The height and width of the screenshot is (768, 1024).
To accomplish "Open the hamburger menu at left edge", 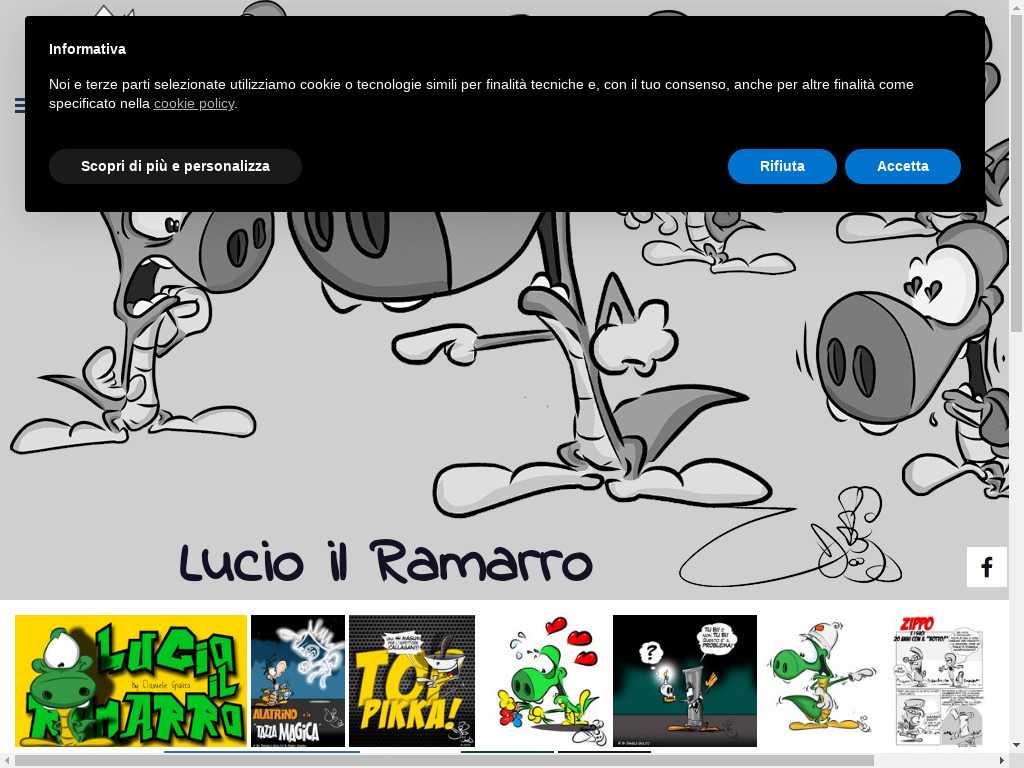I will [19, 105].
